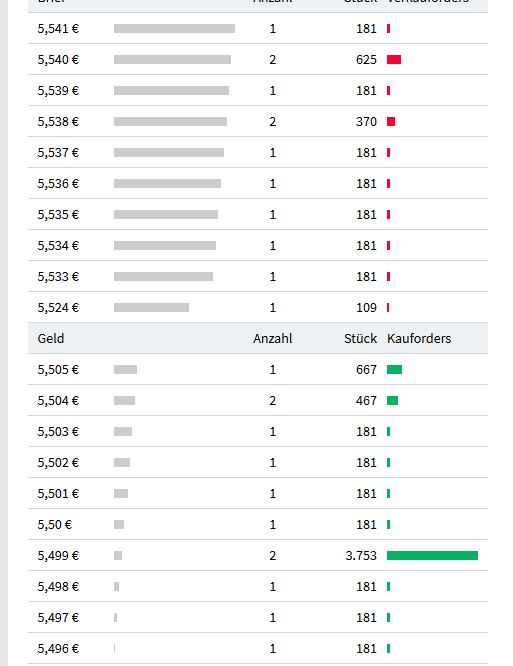Click the 5,541 € ask price
The image size is (513, 666).
click(58, 28)
